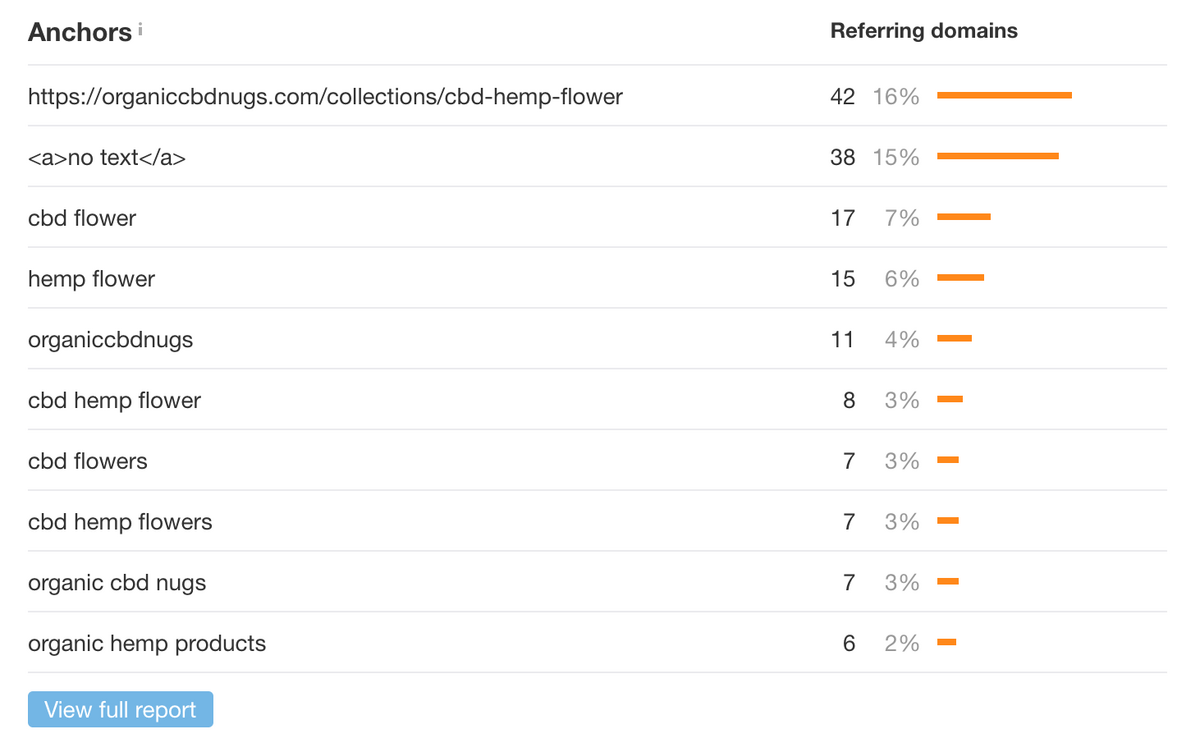Click the "cbd flower" anchor text
Image resolution: width=1200 pixels, height=752 pixels.
(x=82, y=218)
